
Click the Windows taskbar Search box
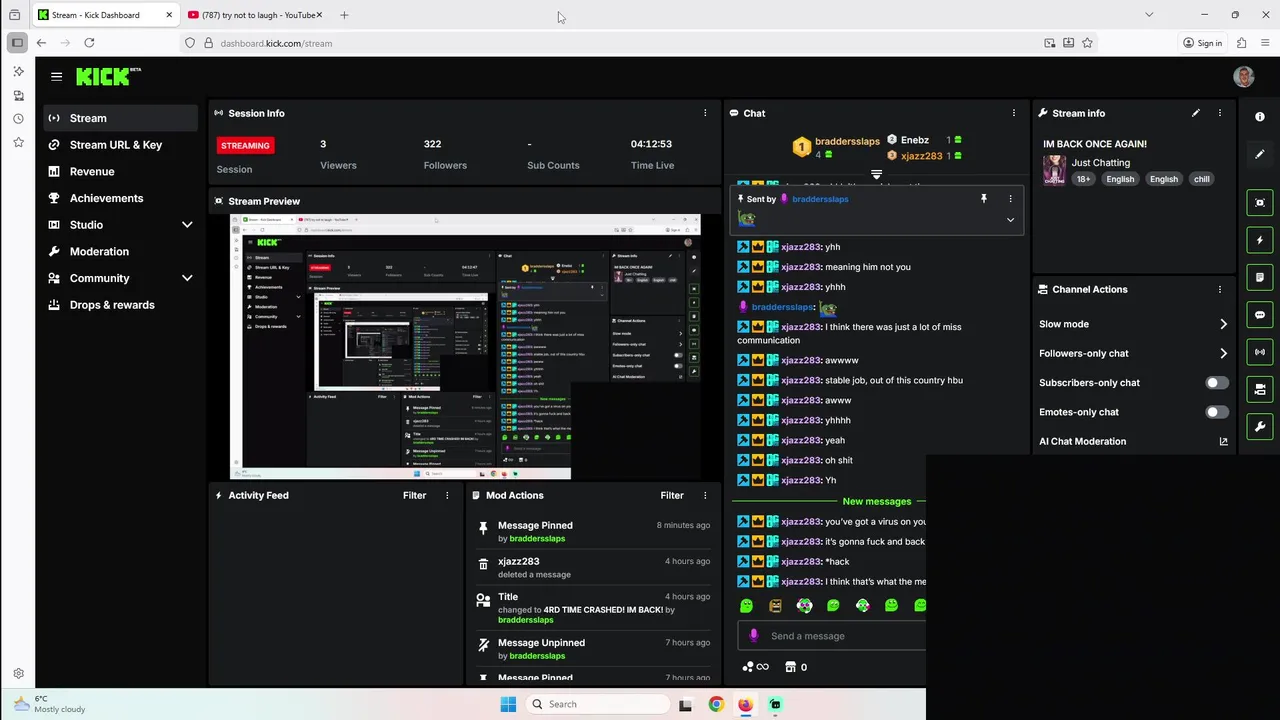[x=596, y=704]
